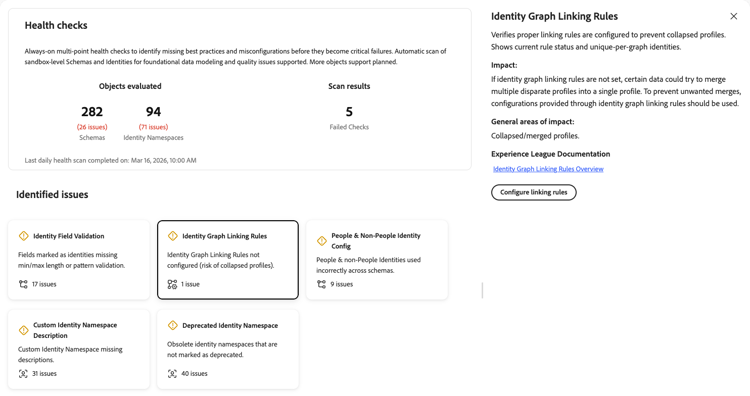
Task: Click the red (71 issues) text
Action: pyautogui.click(x=154, y=127)
